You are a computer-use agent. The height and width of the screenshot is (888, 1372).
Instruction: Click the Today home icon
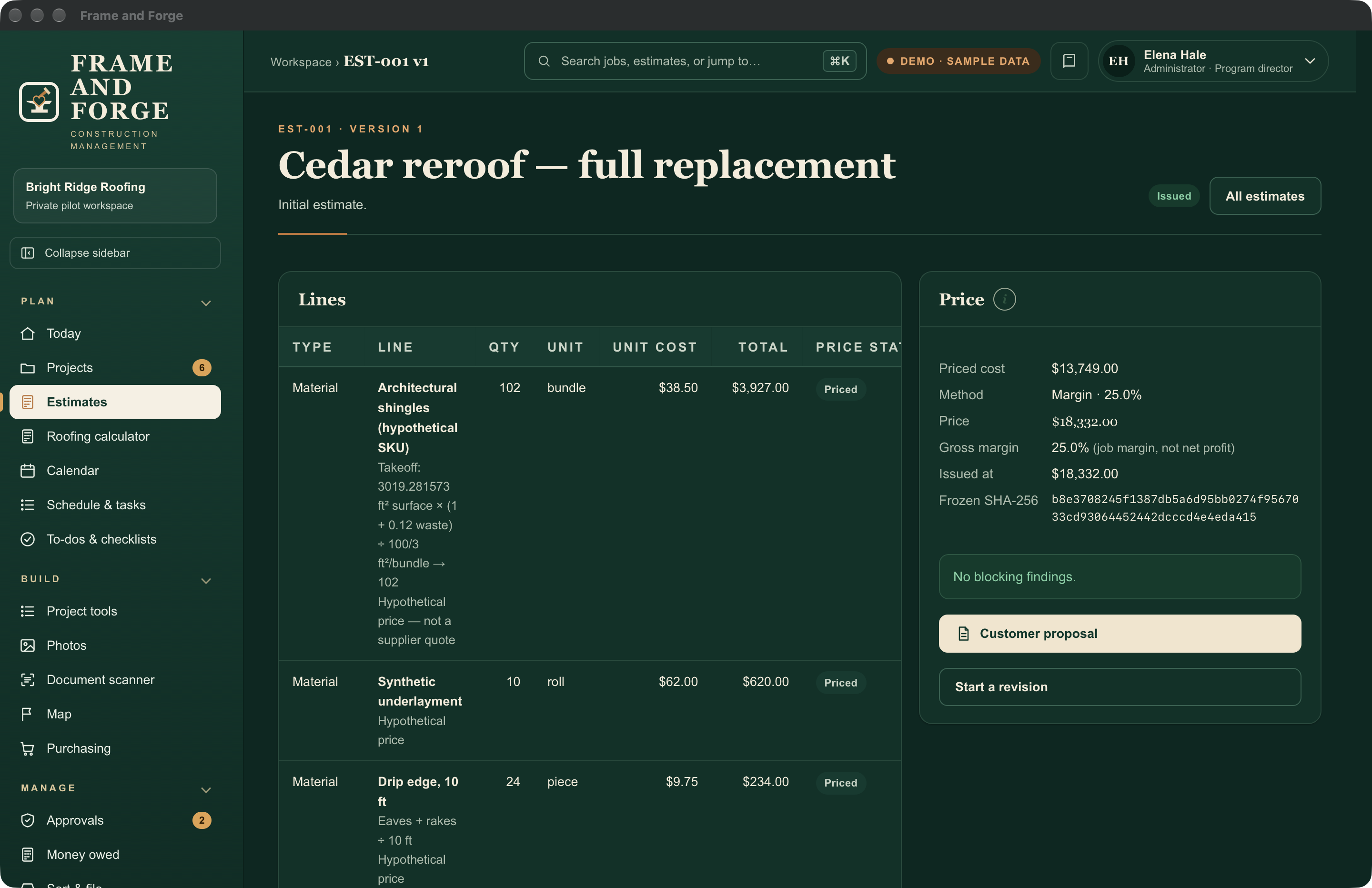coord(28,333)
